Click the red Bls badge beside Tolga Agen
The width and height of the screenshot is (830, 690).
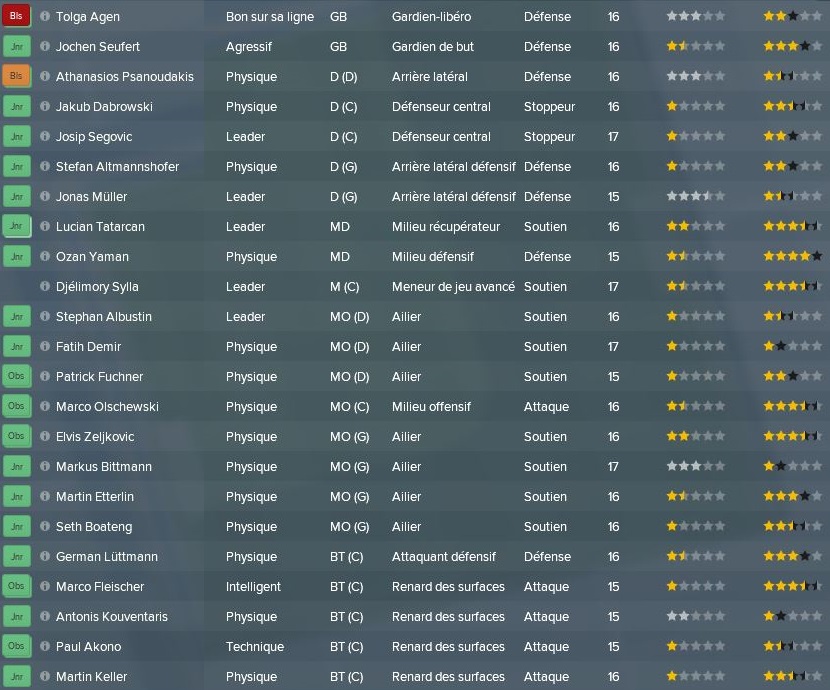(16, 16)
